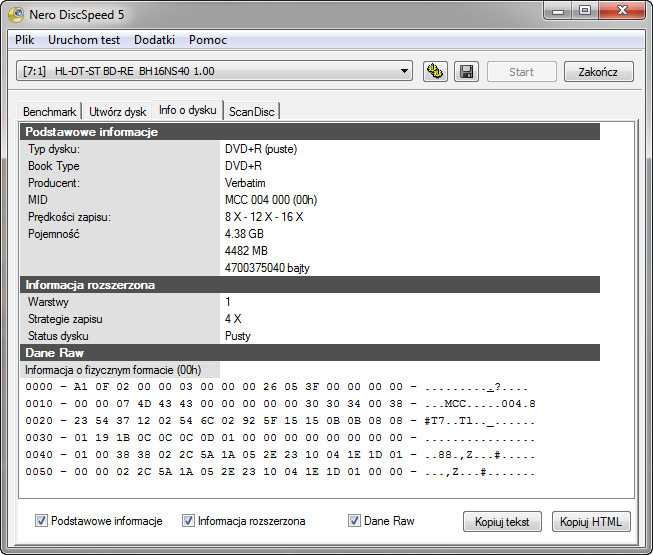Open the Plik menu

(25, 40)
